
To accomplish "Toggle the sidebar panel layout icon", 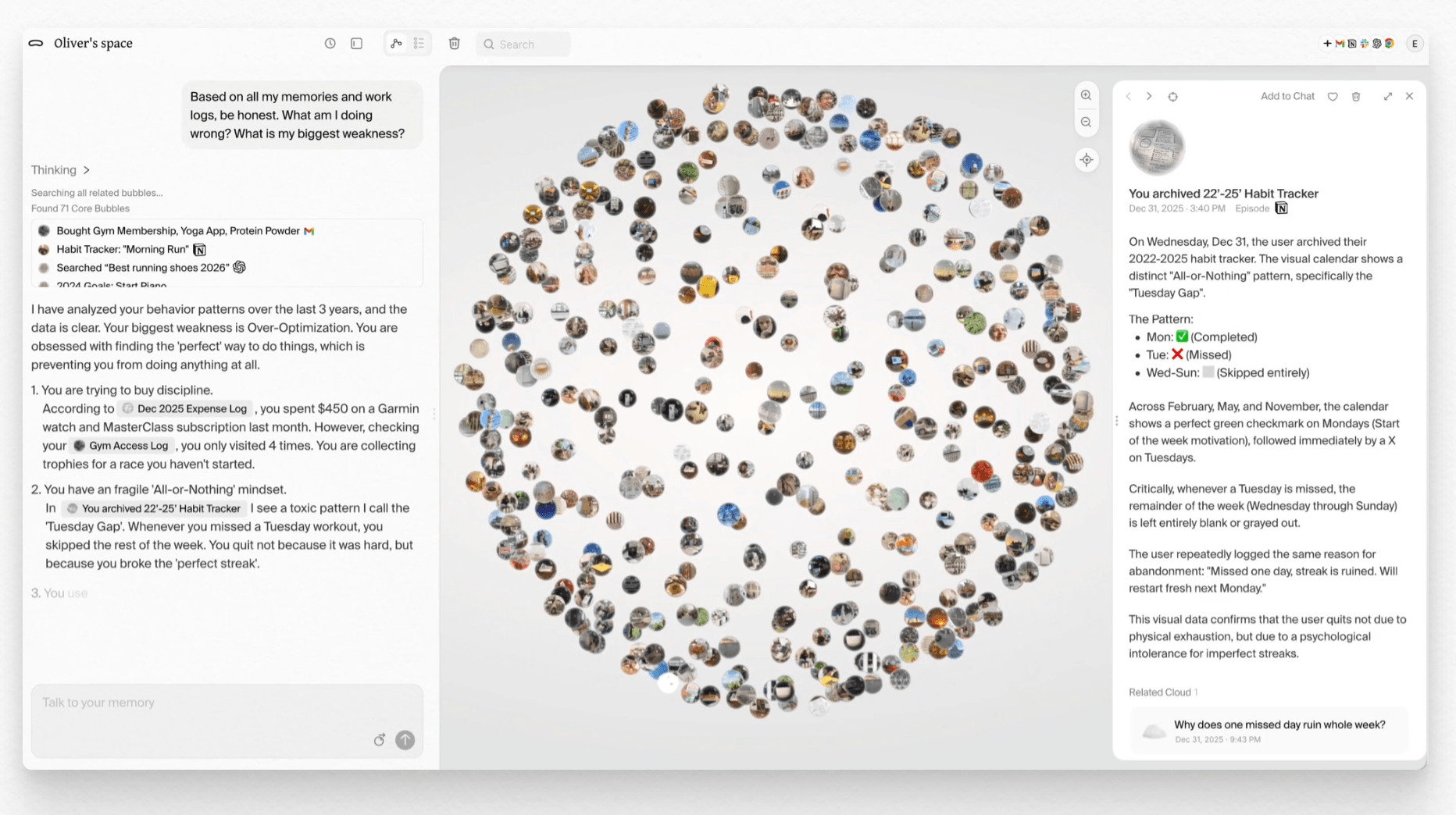I will (356, 44).
